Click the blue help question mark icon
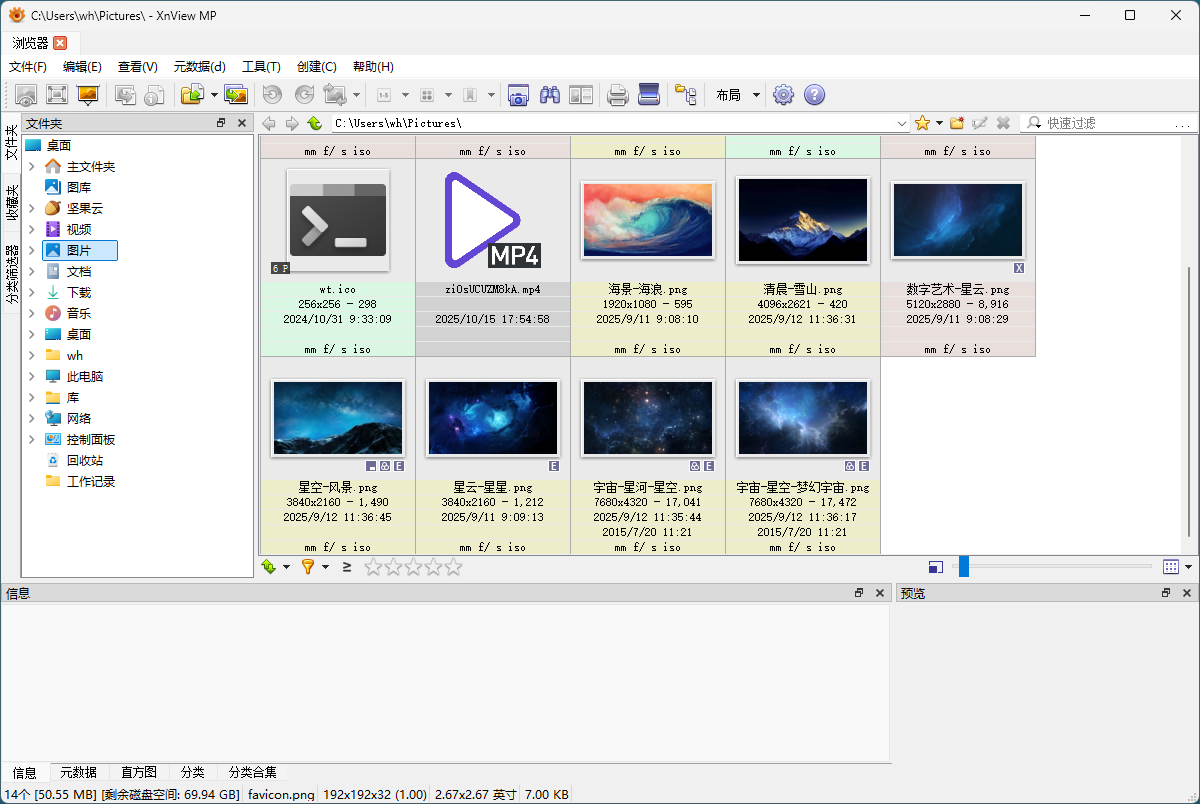The height and width of the screenshot is (804, 1200). coord(814,95)
